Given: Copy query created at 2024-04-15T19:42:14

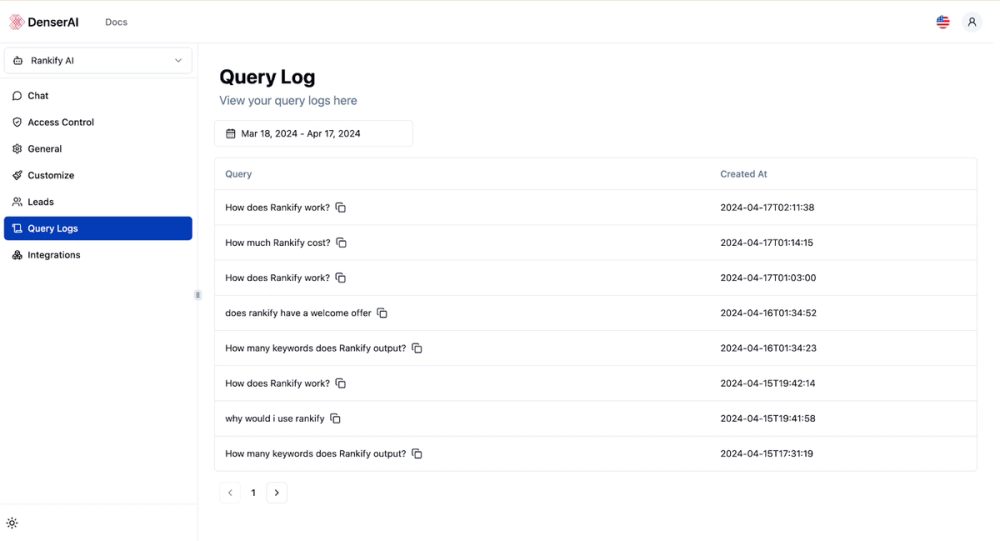Looking at the screenshot, I should click(x=341, y=383).
